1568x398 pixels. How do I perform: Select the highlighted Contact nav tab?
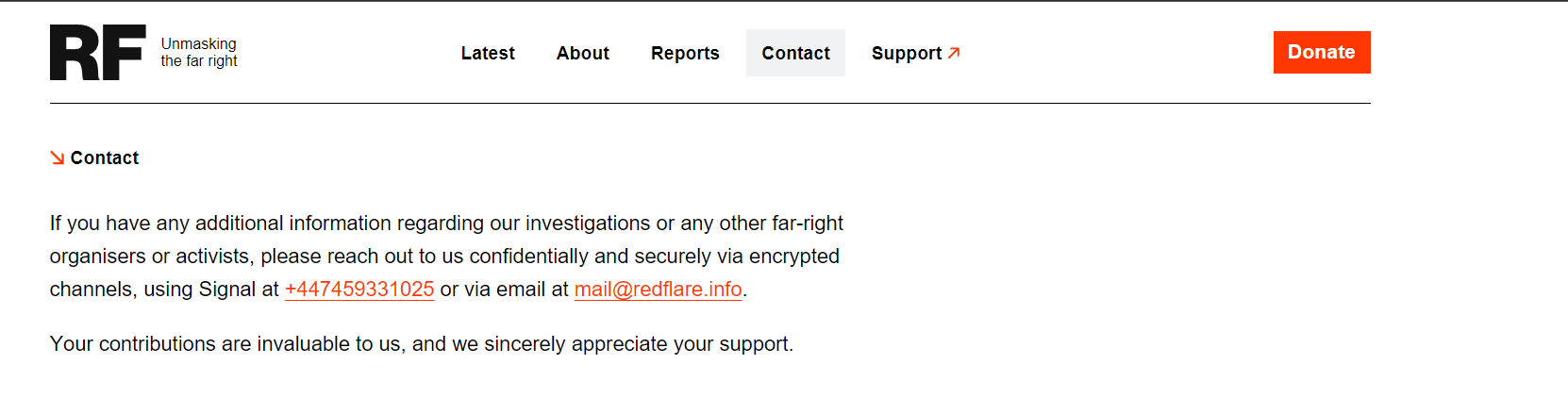tap(795, 53)
